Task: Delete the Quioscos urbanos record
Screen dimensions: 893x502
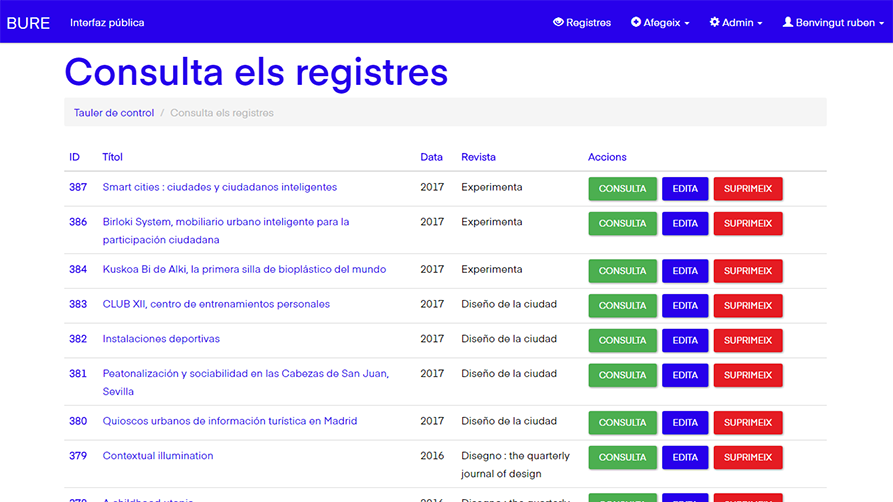Action: click(x=747, y=423)
